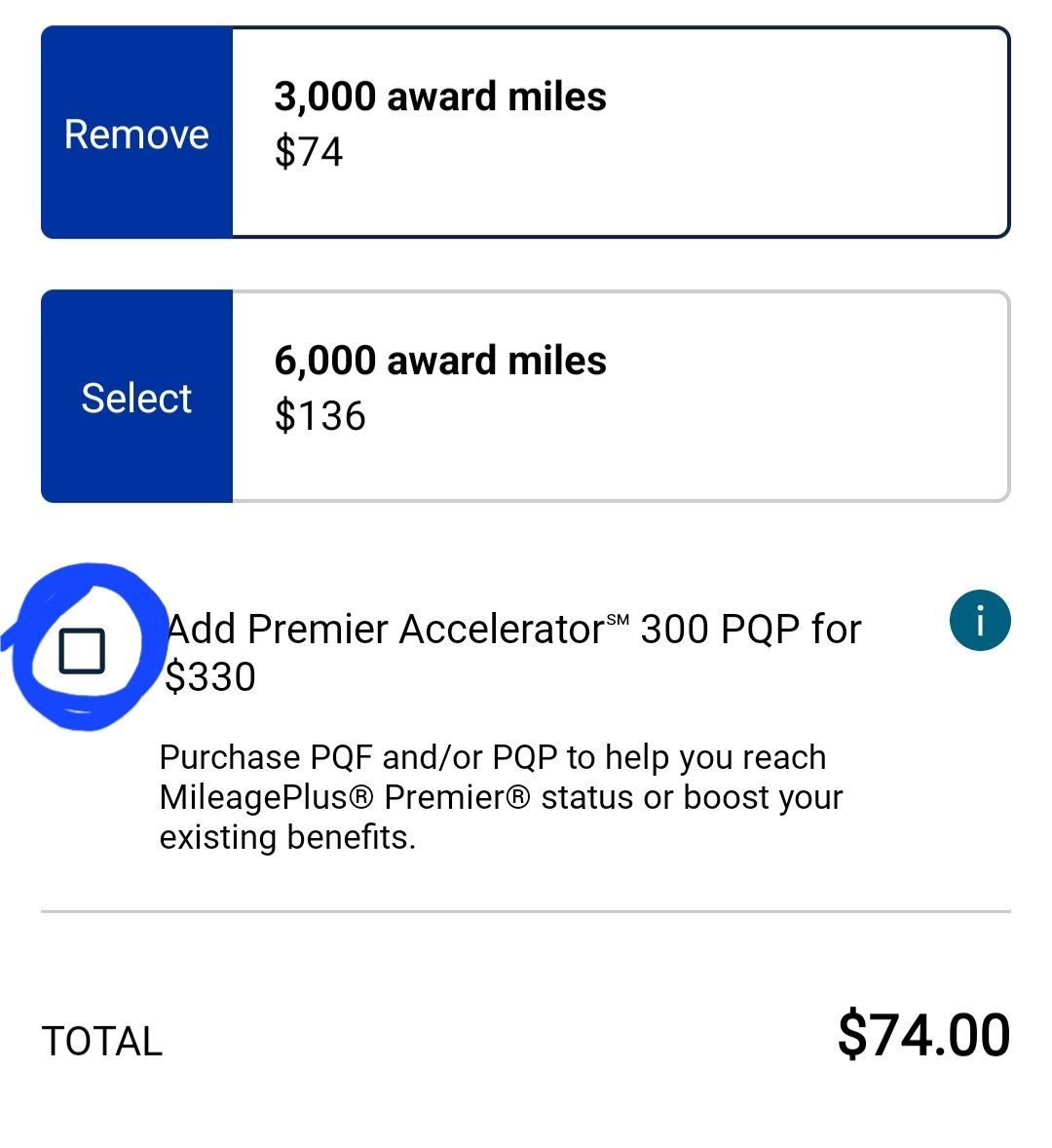Click the "3,000 award miles" heading

point(440,96)
